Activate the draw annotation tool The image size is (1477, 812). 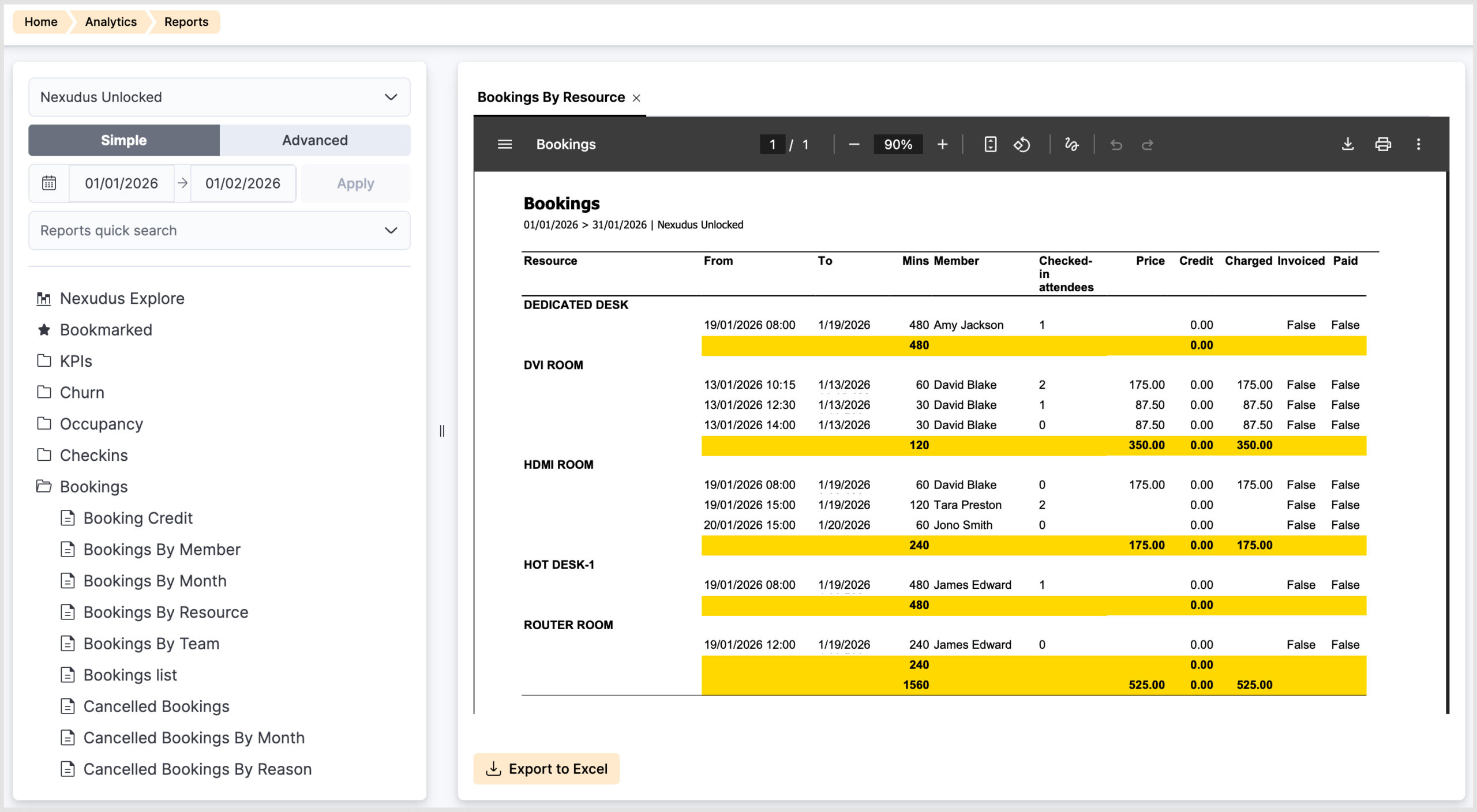(x=1071, y=144)
